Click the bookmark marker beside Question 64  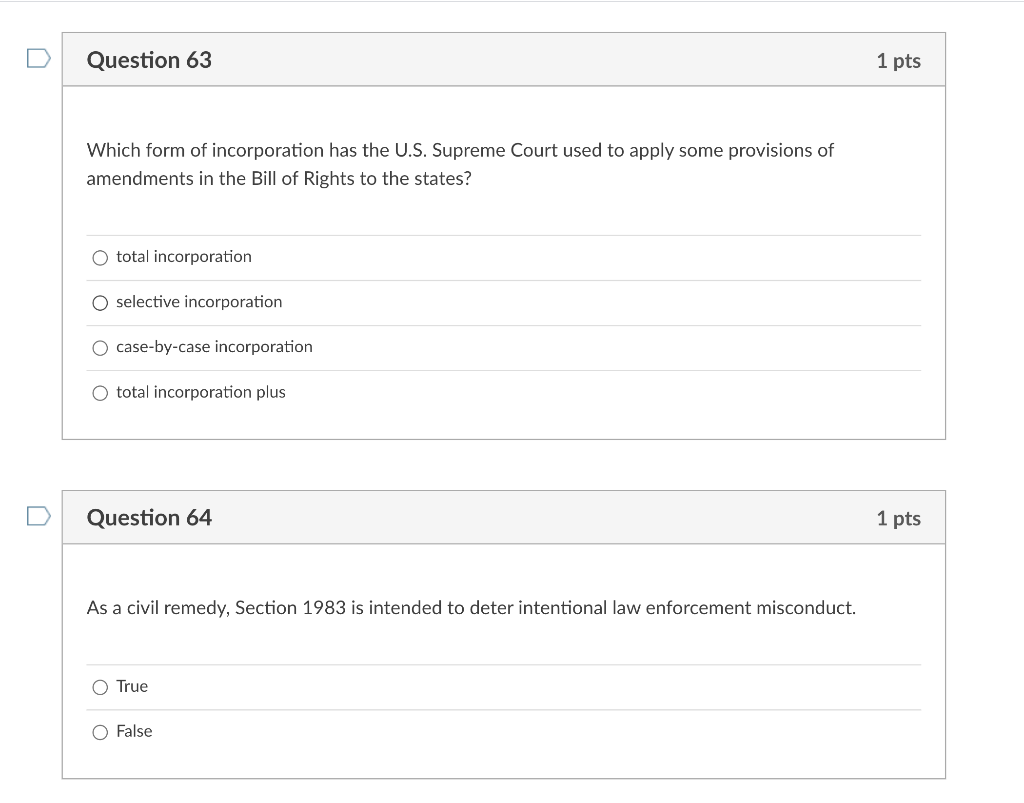tap(37, 517)
